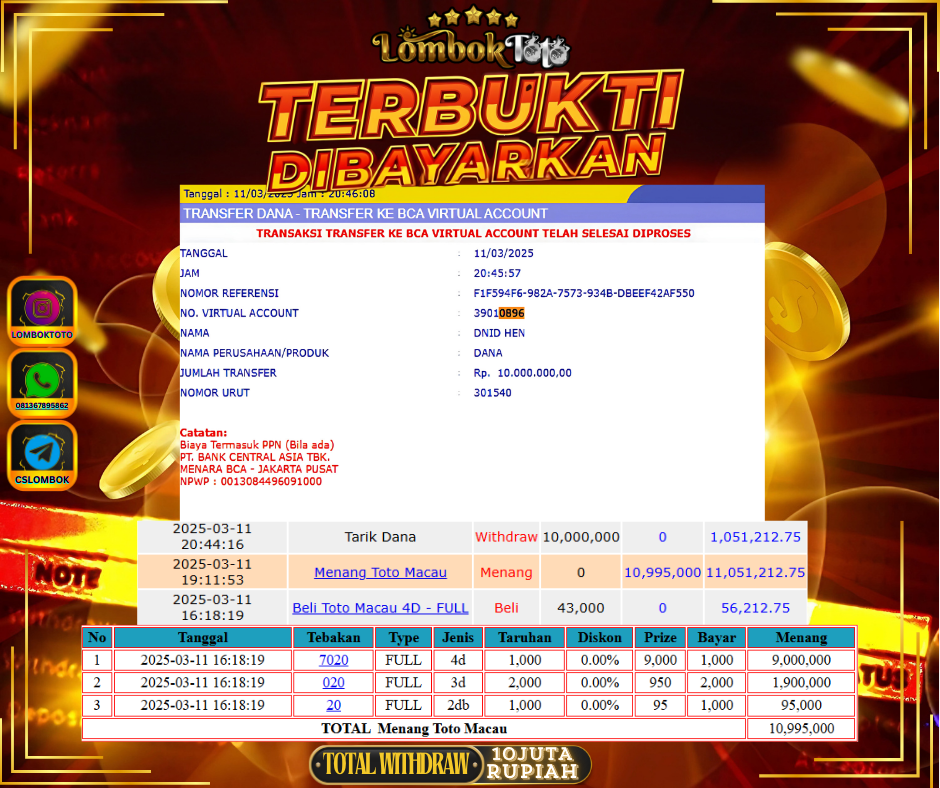Open the CSLOMBOK Telegram icon

[42, 455]
